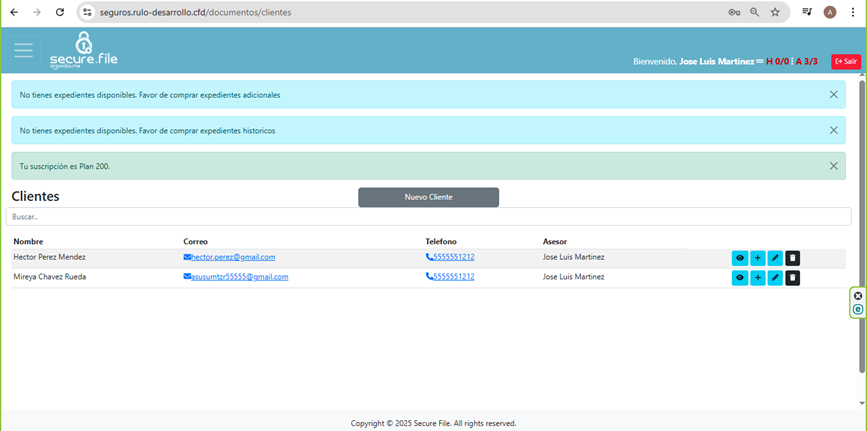The width and height of the screenshot is (867, 431).
Task: Dismiss the historical expedientes alert
Action: (834, 130)
